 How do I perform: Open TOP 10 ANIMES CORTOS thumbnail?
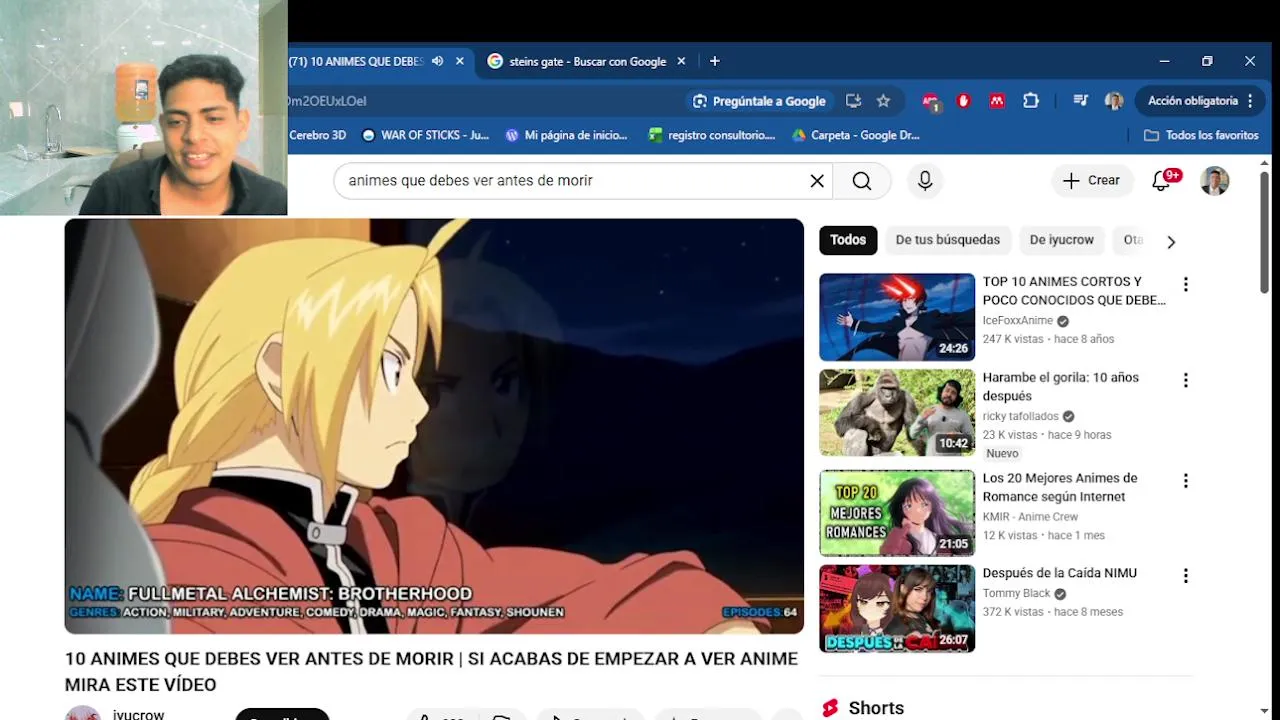pyautogui.click(x=897, y=317)
